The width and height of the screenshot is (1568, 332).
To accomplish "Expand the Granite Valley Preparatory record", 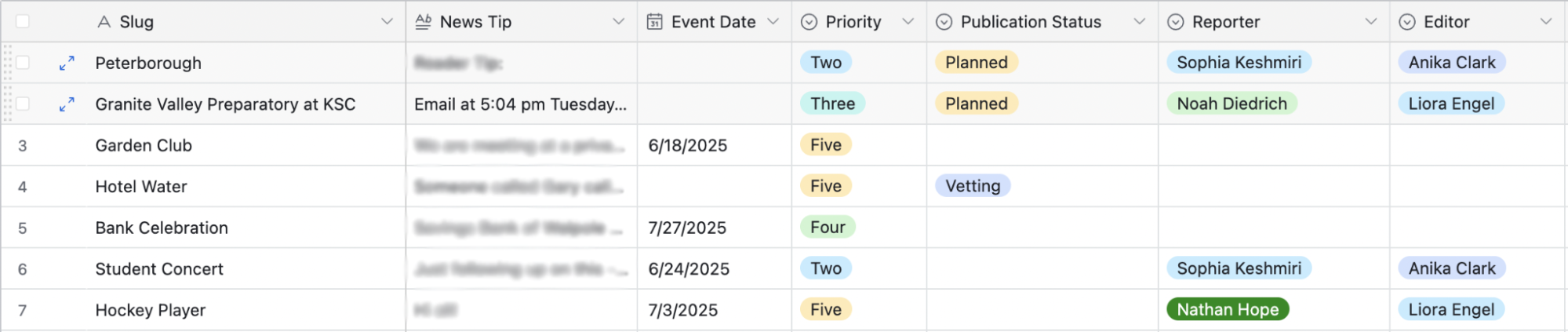I will click(x=67, y=104).
